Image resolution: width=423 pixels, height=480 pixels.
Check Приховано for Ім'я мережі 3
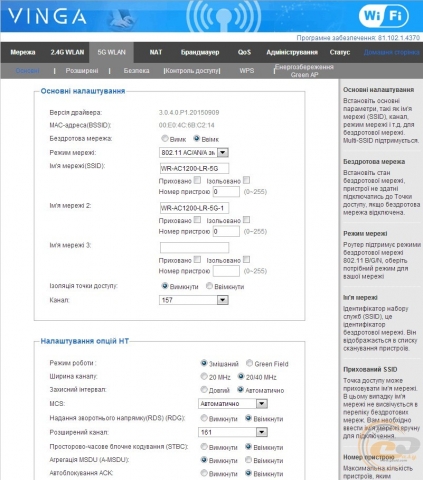[x=197, y=259]
